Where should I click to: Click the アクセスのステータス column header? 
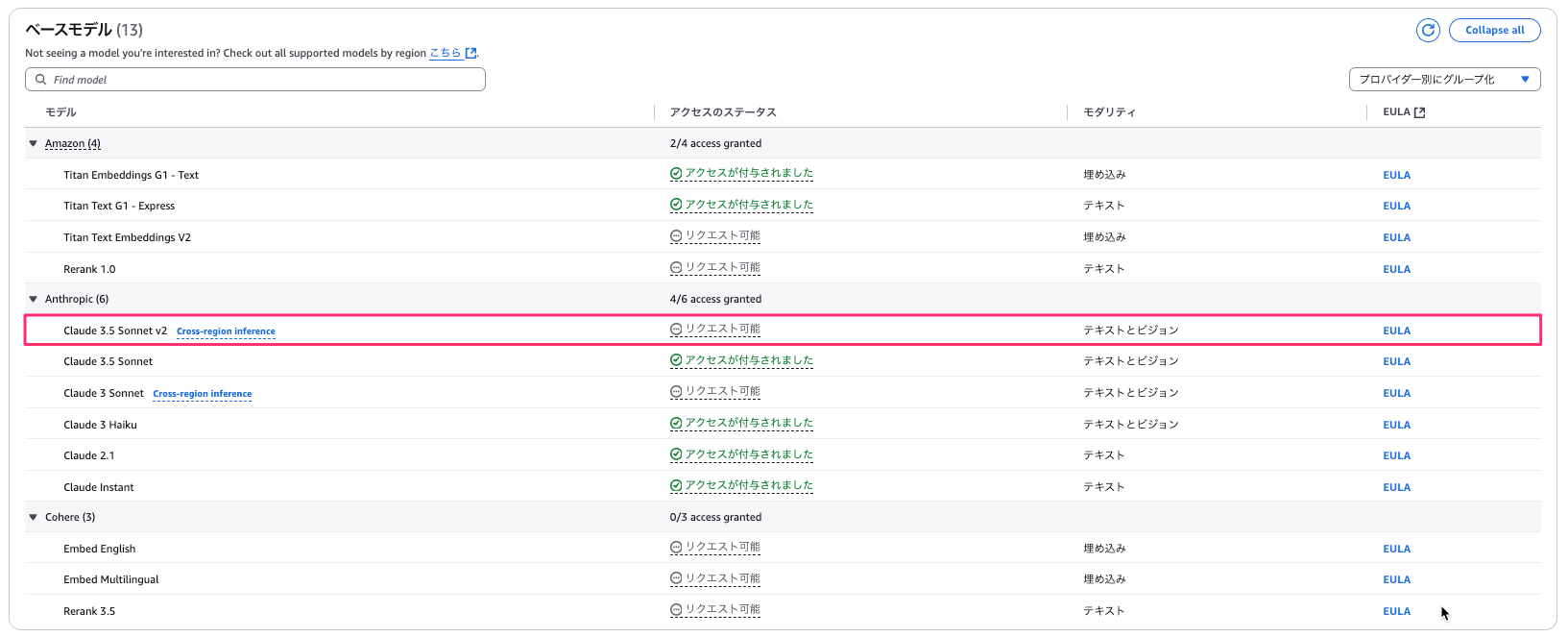[x=723, y=112]
